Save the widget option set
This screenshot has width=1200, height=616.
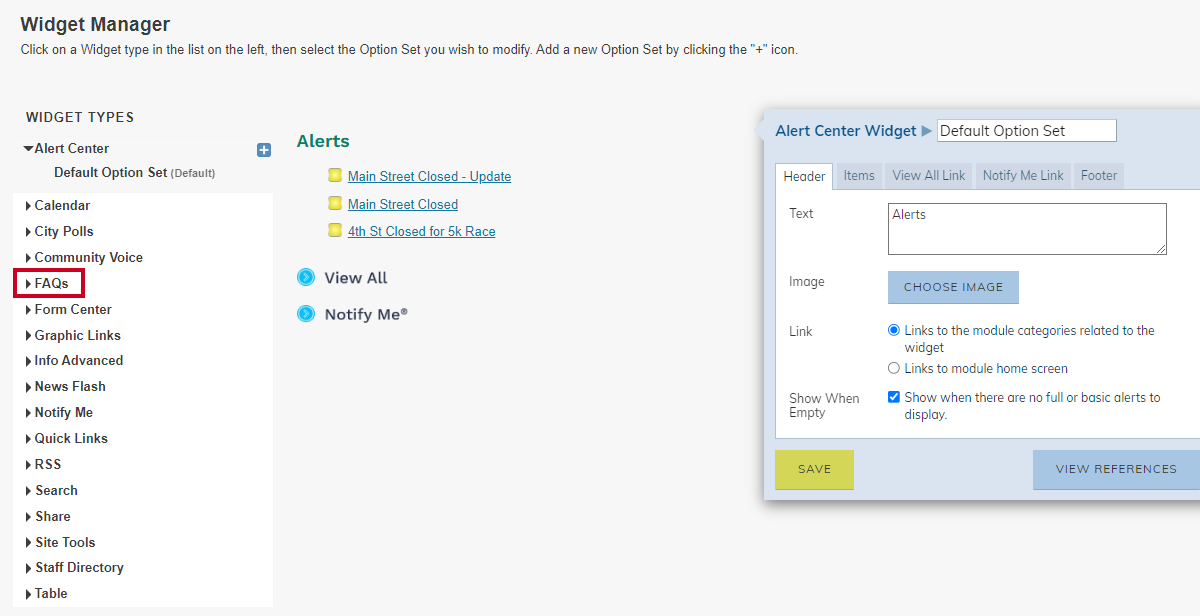[814, 469]
